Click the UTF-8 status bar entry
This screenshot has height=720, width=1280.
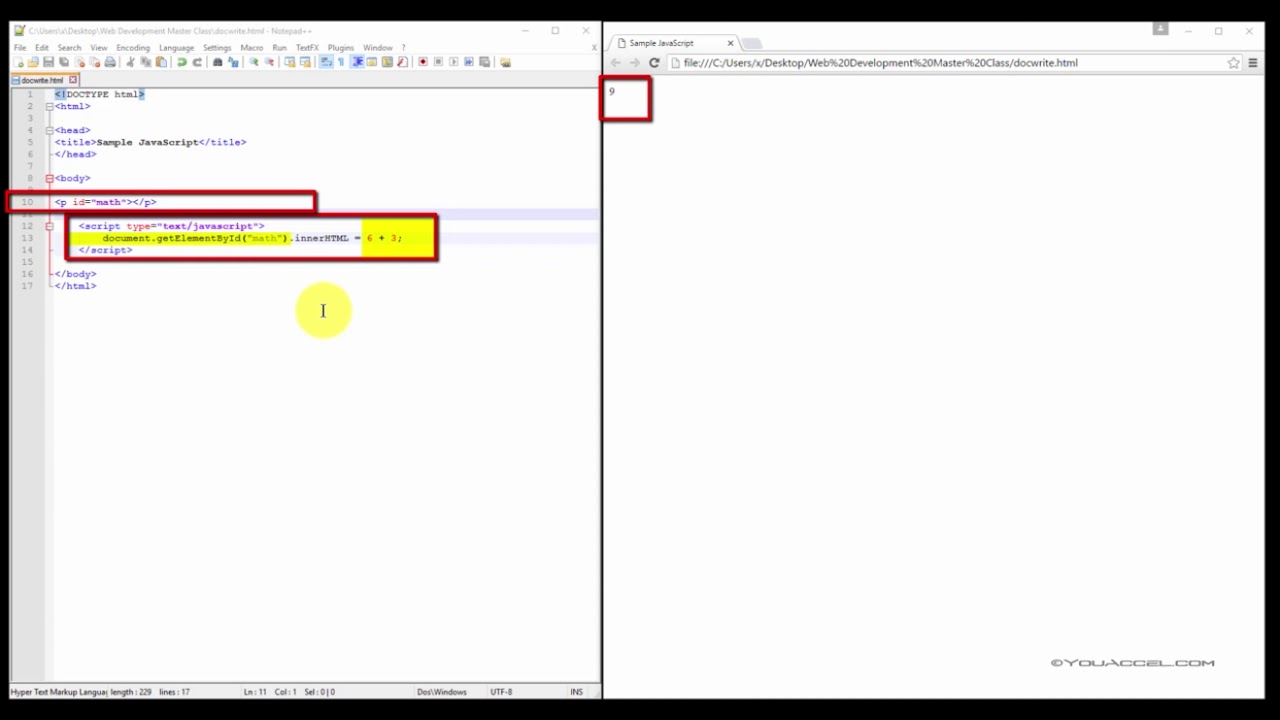pos(501,692)
